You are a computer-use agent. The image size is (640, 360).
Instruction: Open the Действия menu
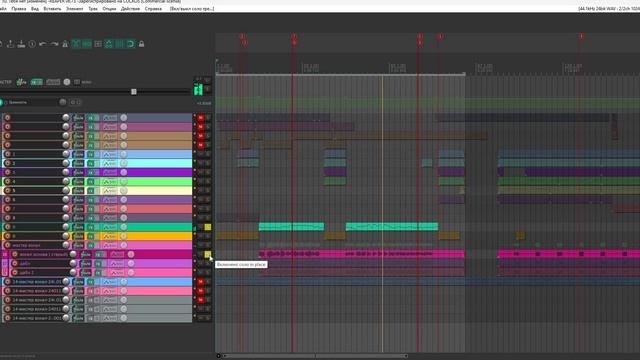[130, 9]
